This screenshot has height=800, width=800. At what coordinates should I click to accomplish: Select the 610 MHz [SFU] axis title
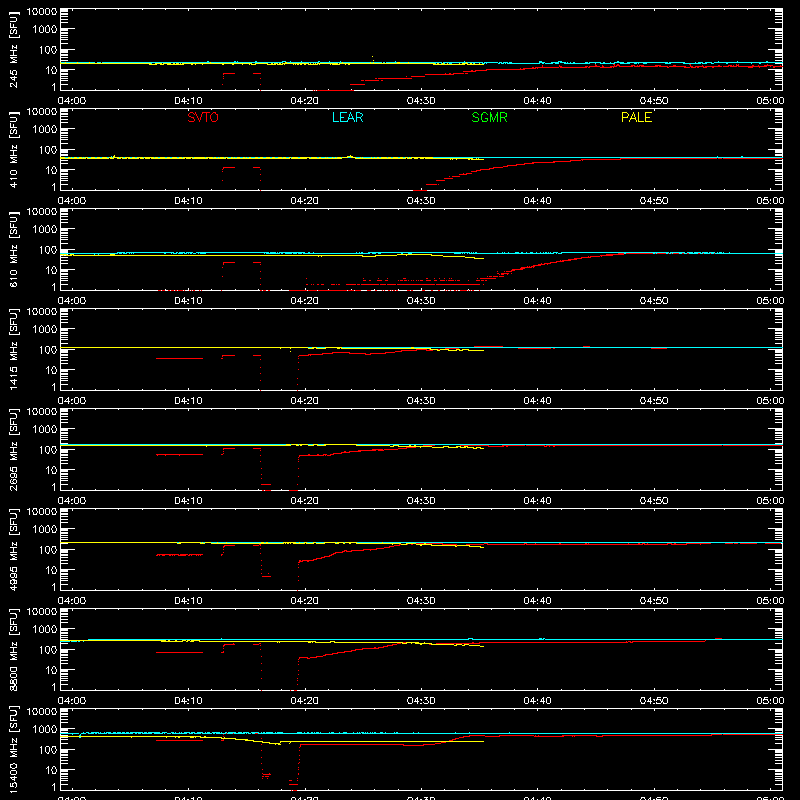(x=13, y=249)
